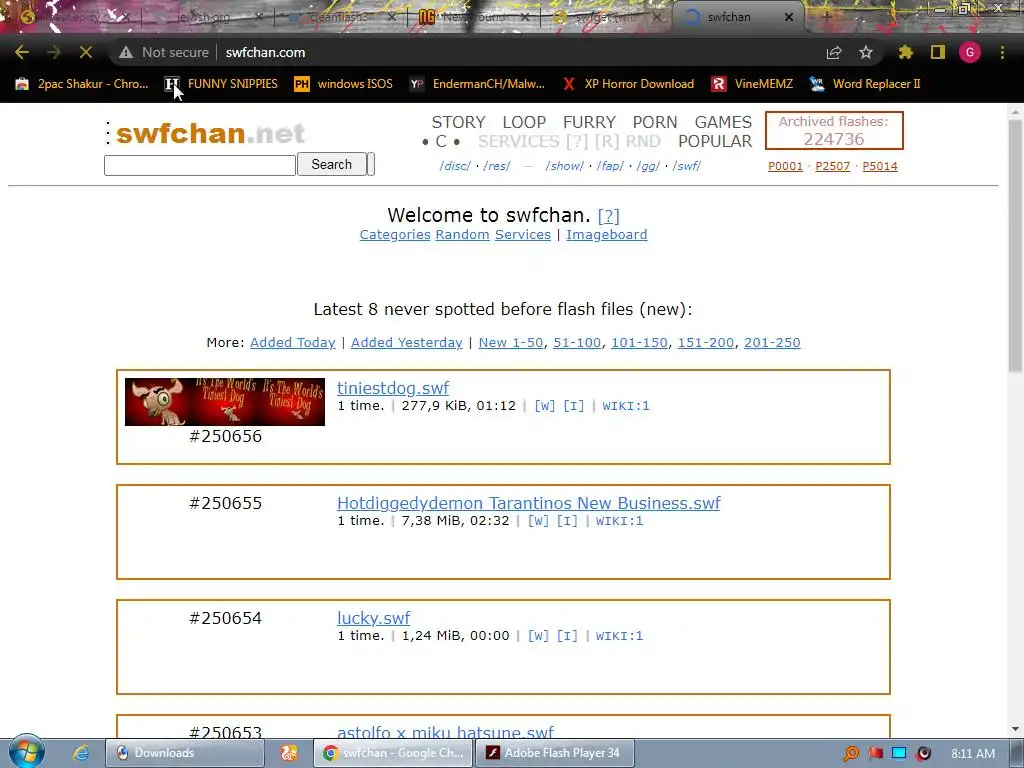Open the Word Replacer II bookmark
This screenshot has height=768, width=1024.
point(865,84)
